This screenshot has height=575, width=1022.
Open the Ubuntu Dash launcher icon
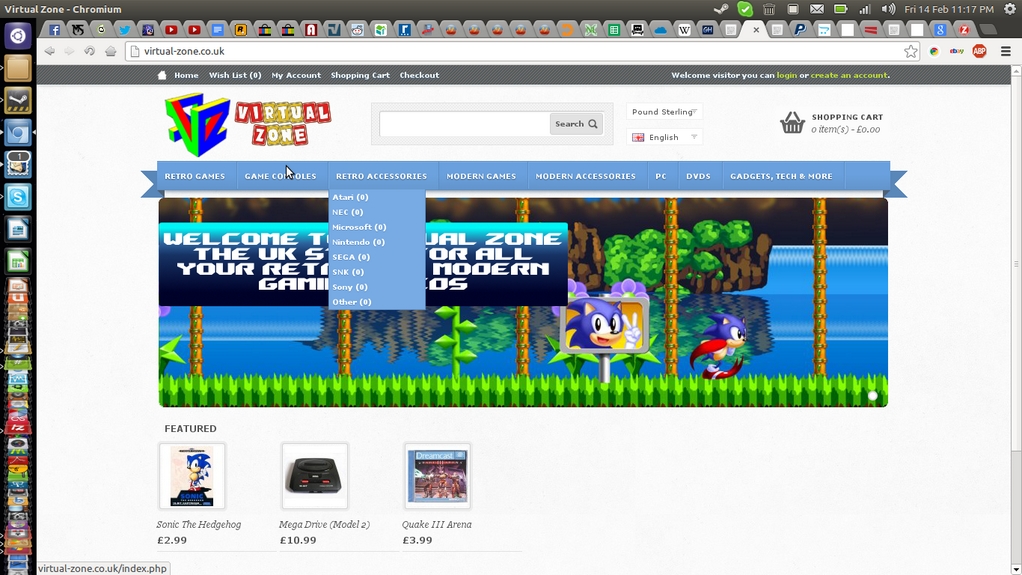point(18,35)
